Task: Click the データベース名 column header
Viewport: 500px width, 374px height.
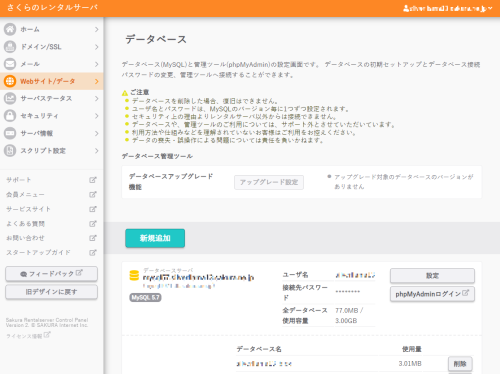Action: [x=259, y=349]
